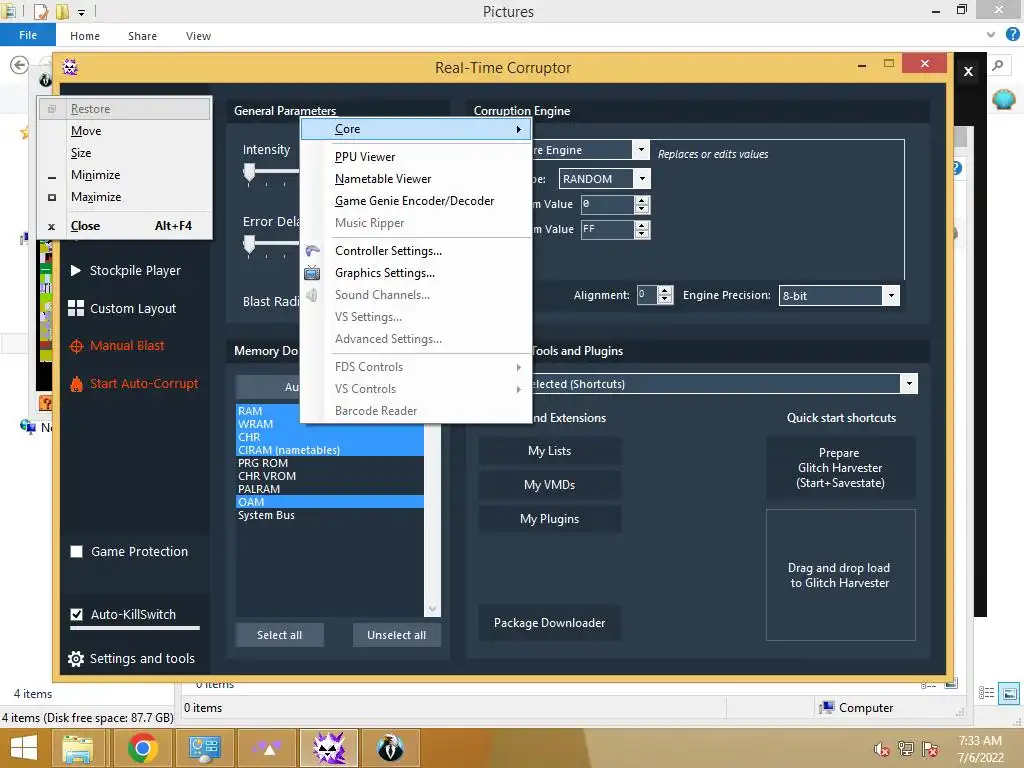The width and height of the screenshot is (1024, 768).
Task: Click the maximum value field showing FF
Action: tap(607, 229)
